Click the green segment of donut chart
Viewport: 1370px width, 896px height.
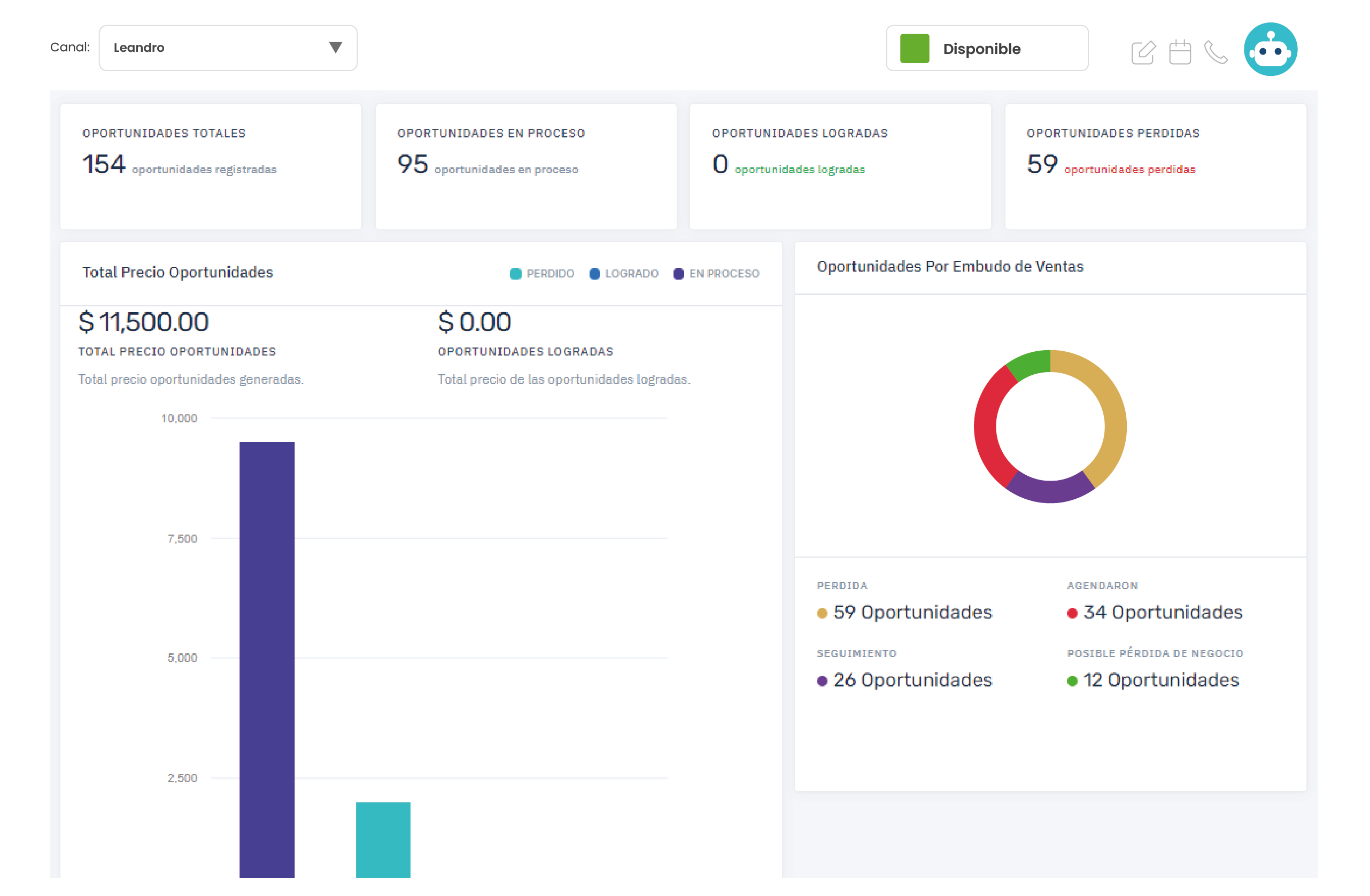click(x=1031, y=364)
